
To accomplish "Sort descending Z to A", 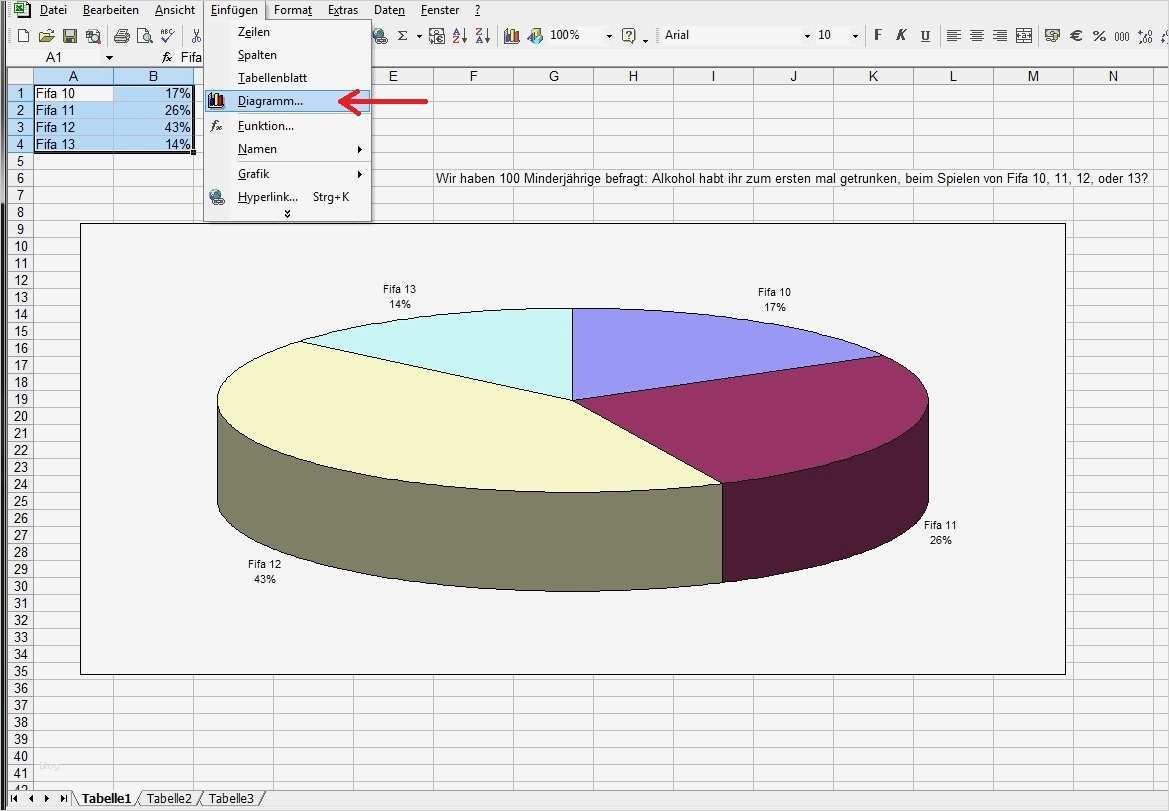I will (483, 36).
